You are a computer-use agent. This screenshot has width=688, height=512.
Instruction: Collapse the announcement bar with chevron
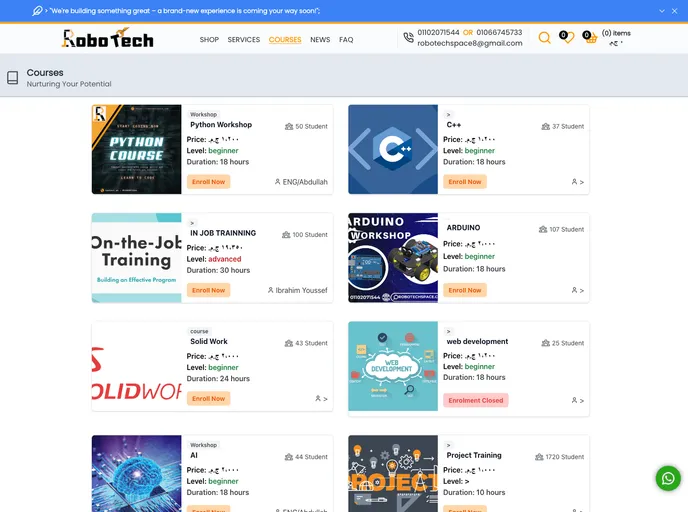tap(662, 11)
